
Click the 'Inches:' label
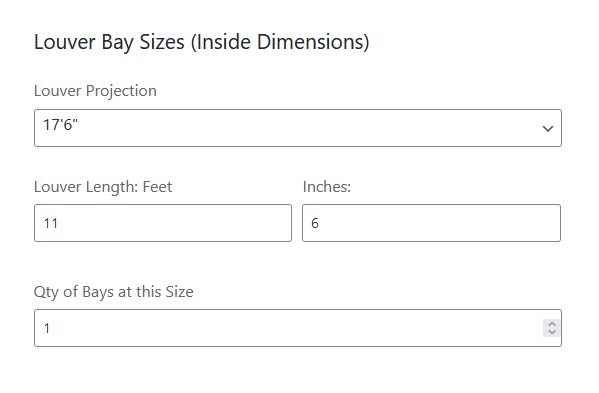(x=327, y=187)
